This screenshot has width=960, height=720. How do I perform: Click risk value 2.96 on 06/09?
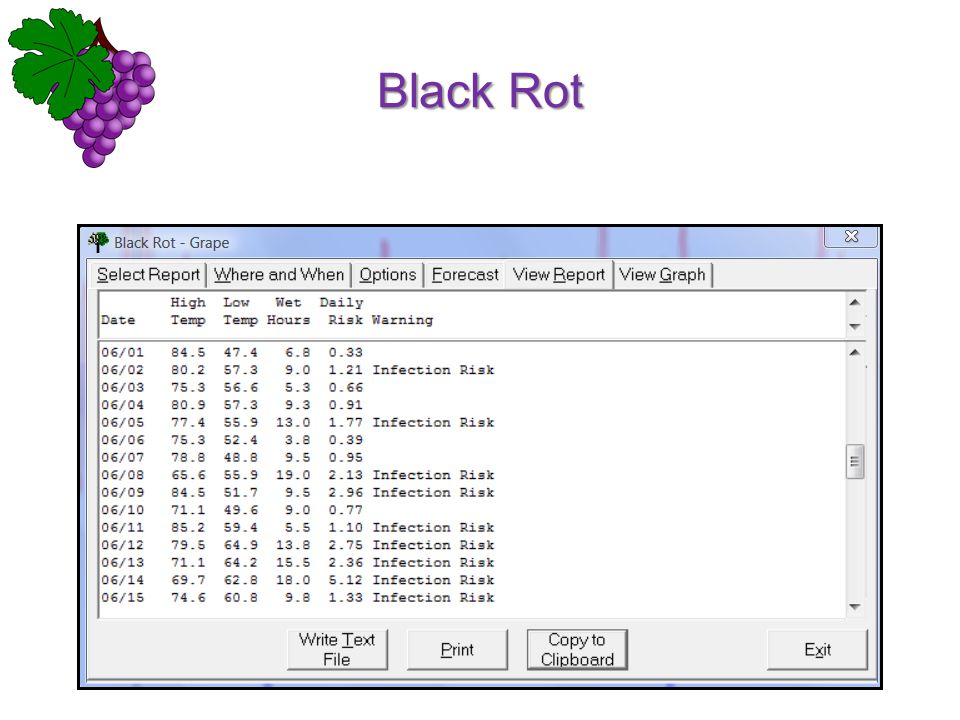click(345, 493)
